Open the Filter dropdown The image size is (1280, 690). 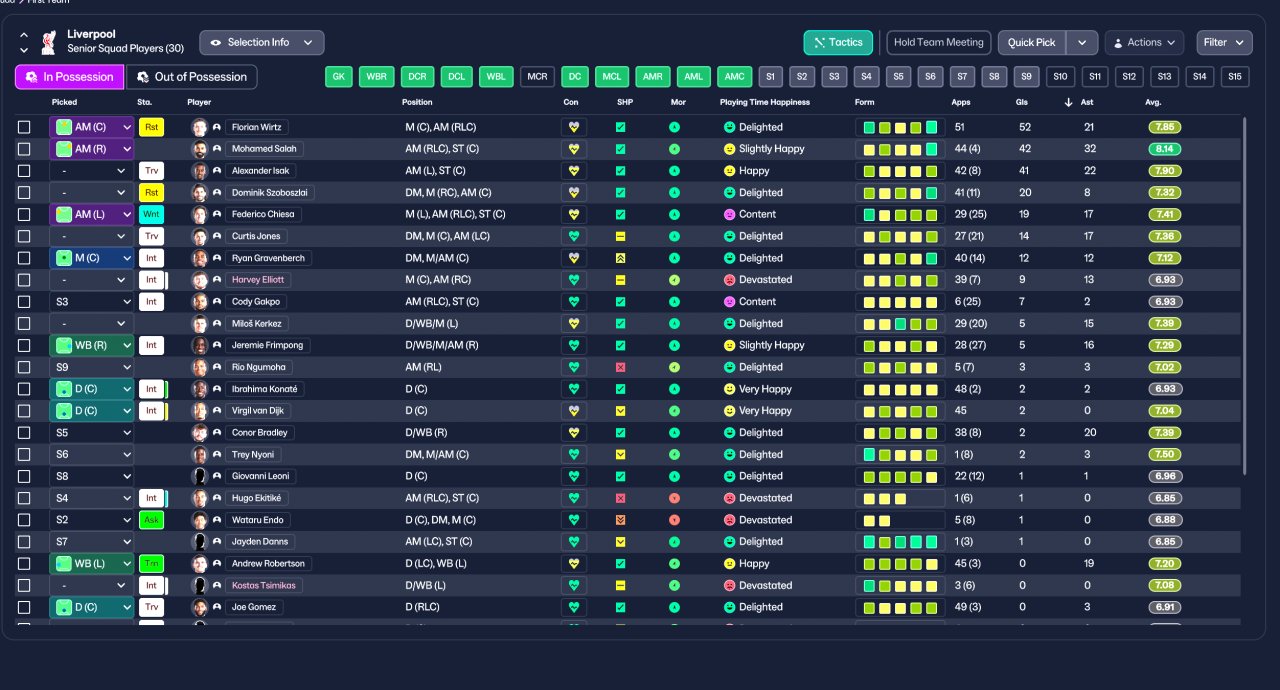tap(1224, 43)
